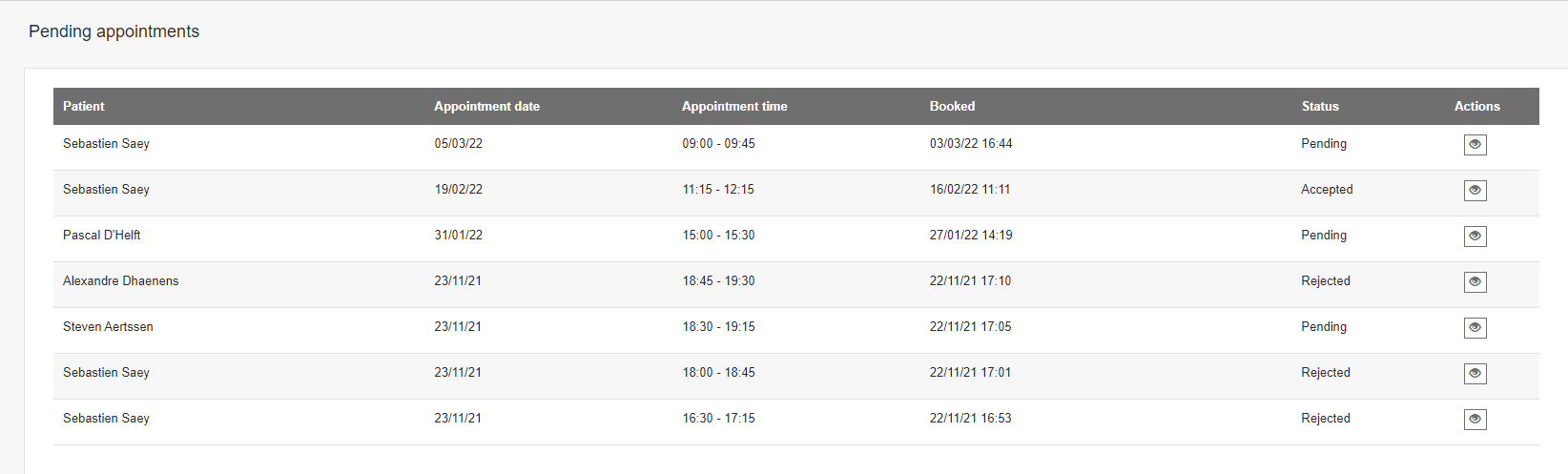Click eye icon for the 16:30 - 17:15 appointment
This screenshot has width=1568, height=474.
pyautogui.click(x=1475, y=420)
